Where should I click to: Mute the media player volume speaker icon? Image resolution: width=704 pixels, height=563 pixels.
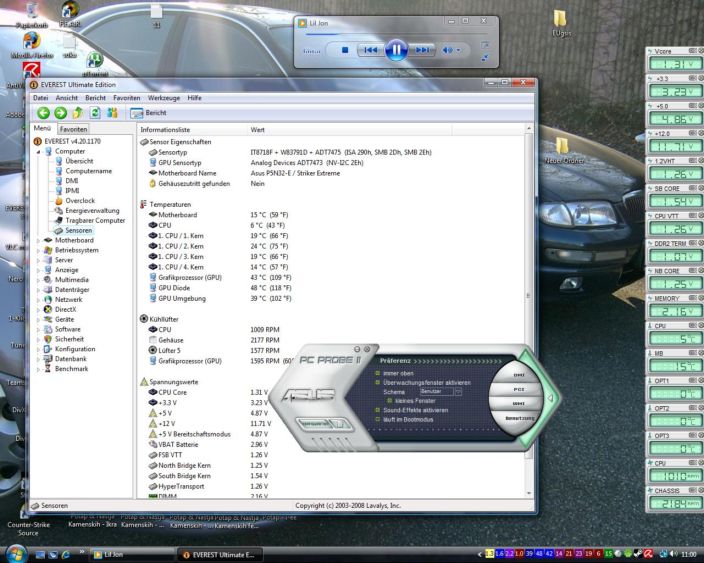445,48
